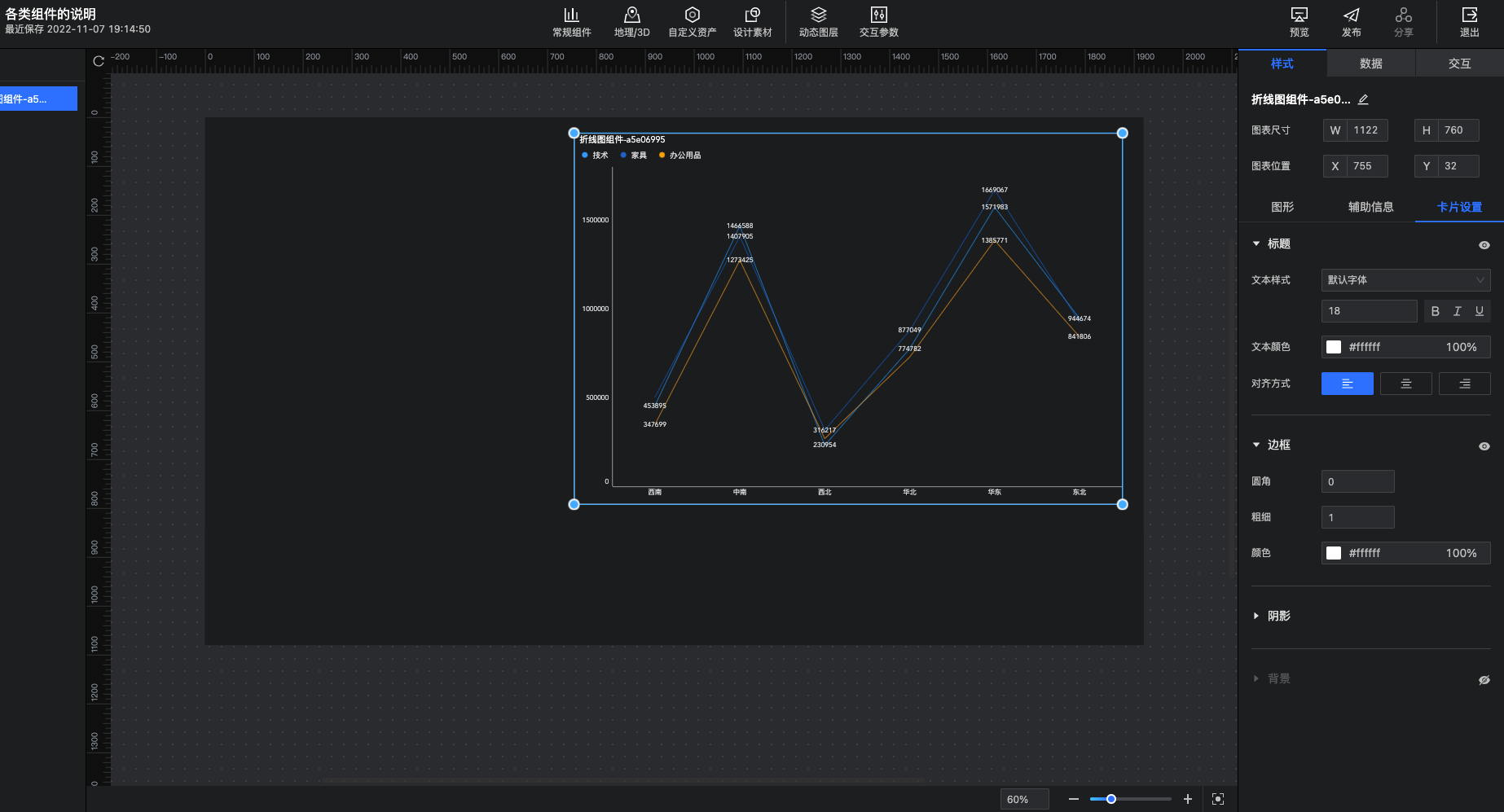
Task: Click the chart height H field
Action: click(x=1447, y=130)
